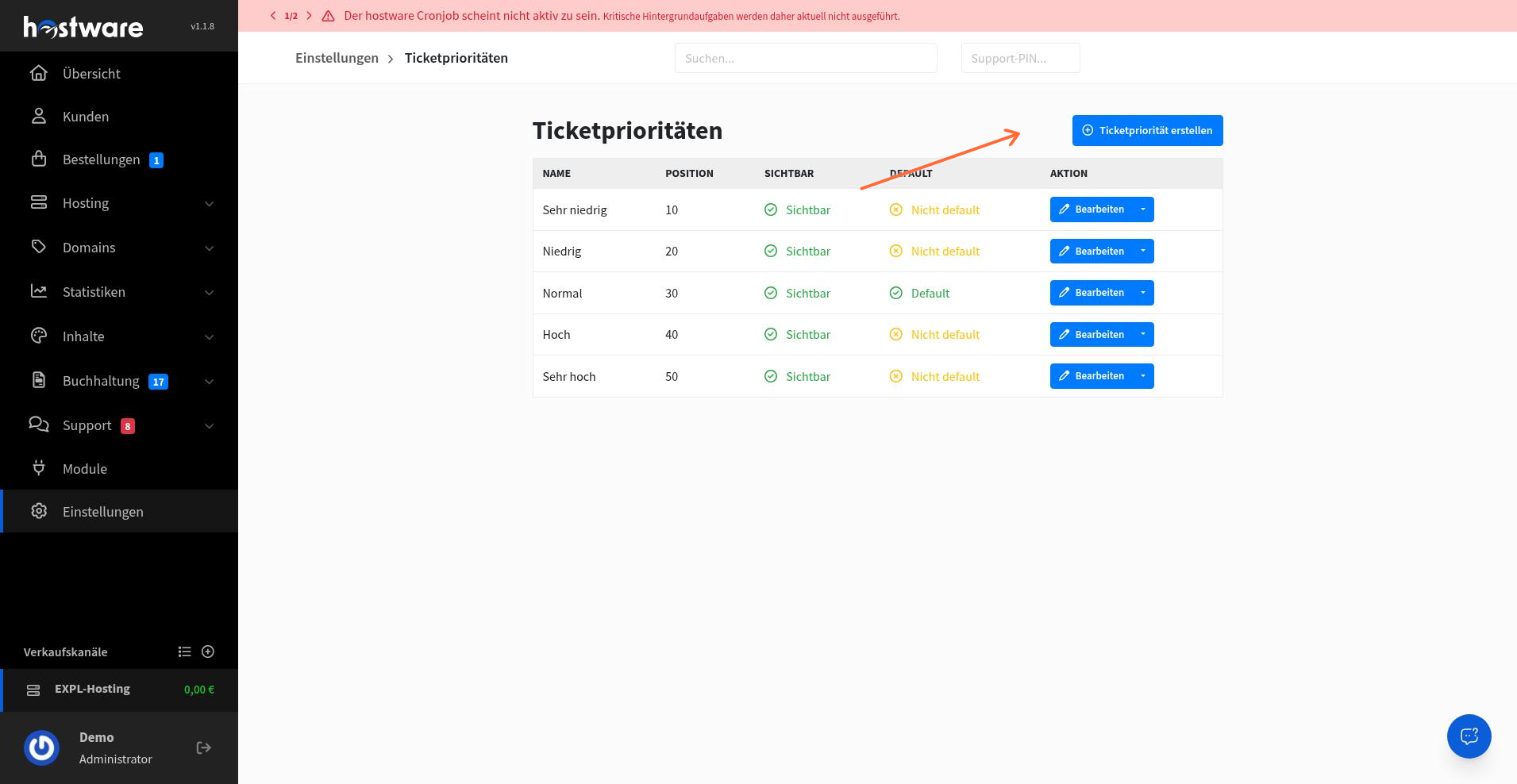Expand the Domains submenu chevron
1517x784 pixels.
tap(210, 248)
